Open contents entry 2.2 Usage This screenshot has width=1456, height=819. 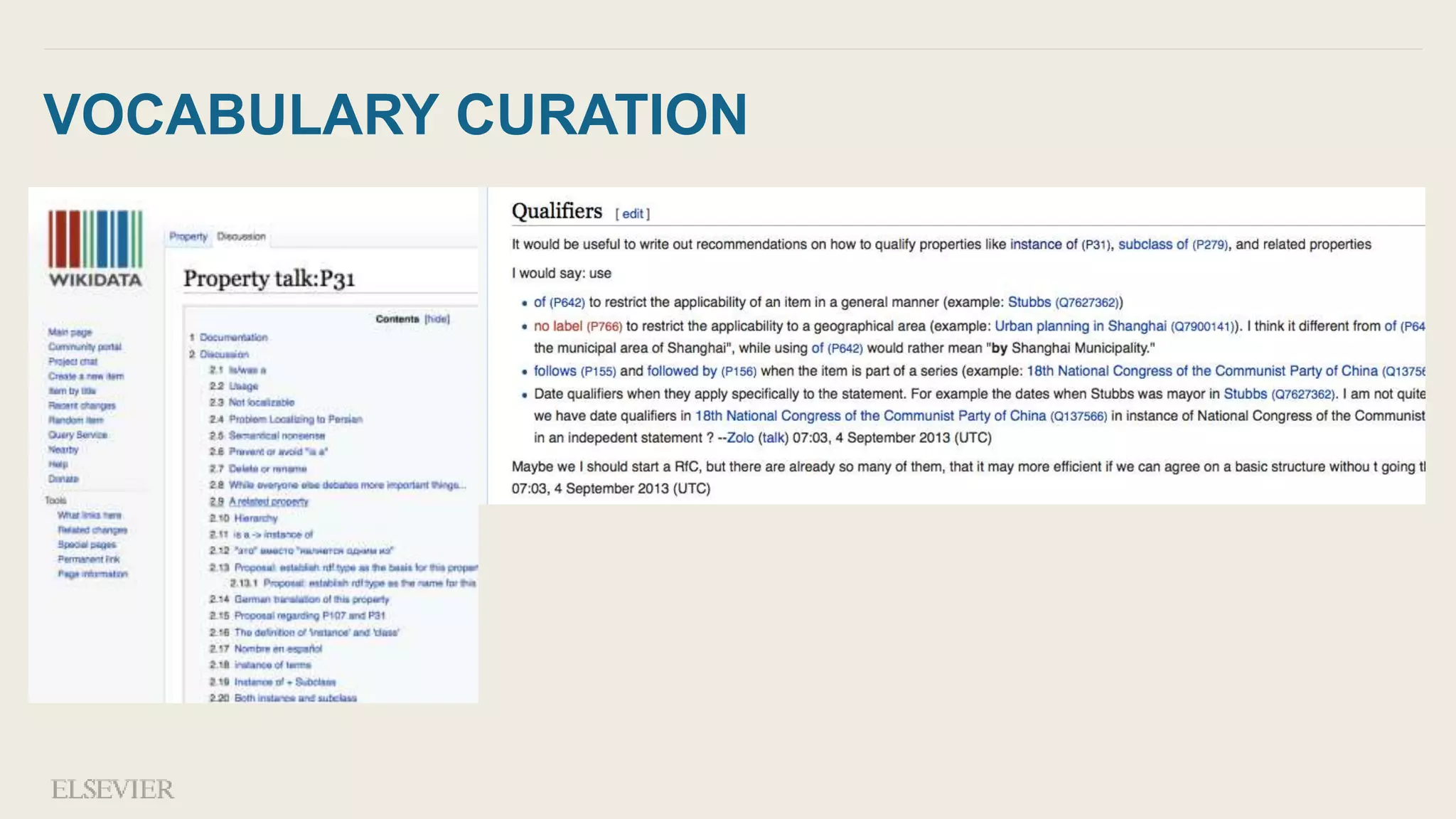coord(234,386)
